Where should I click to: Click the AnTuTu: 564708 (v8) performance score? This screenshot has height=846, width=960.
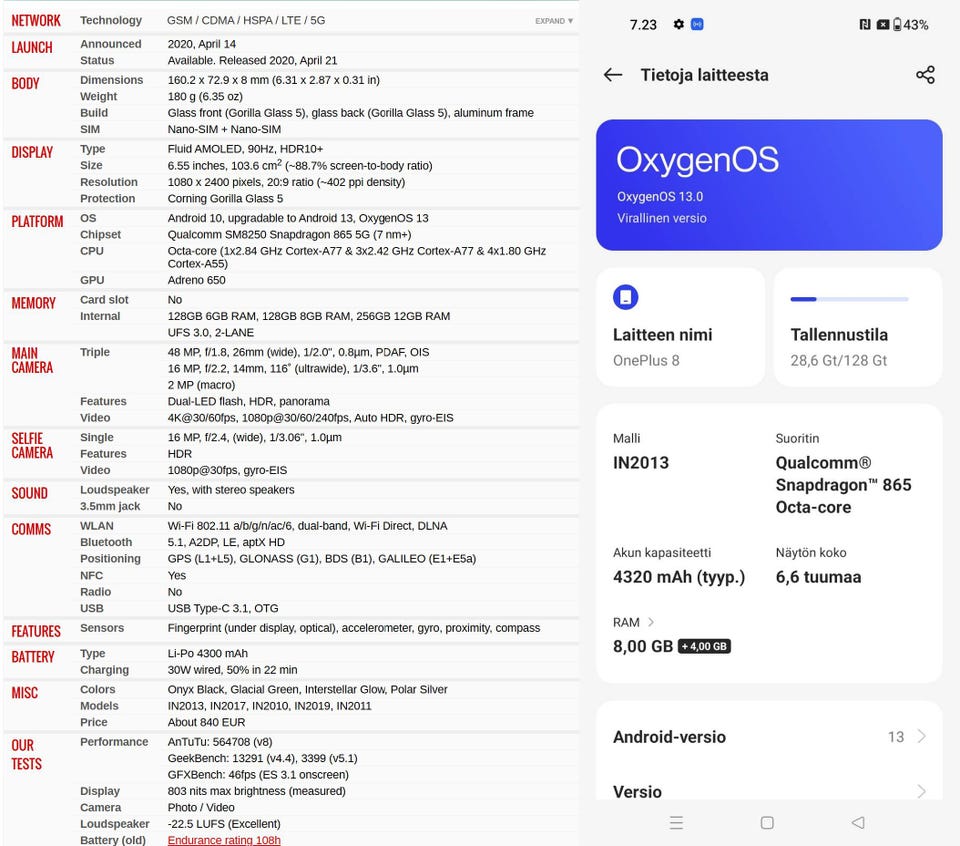220,742
